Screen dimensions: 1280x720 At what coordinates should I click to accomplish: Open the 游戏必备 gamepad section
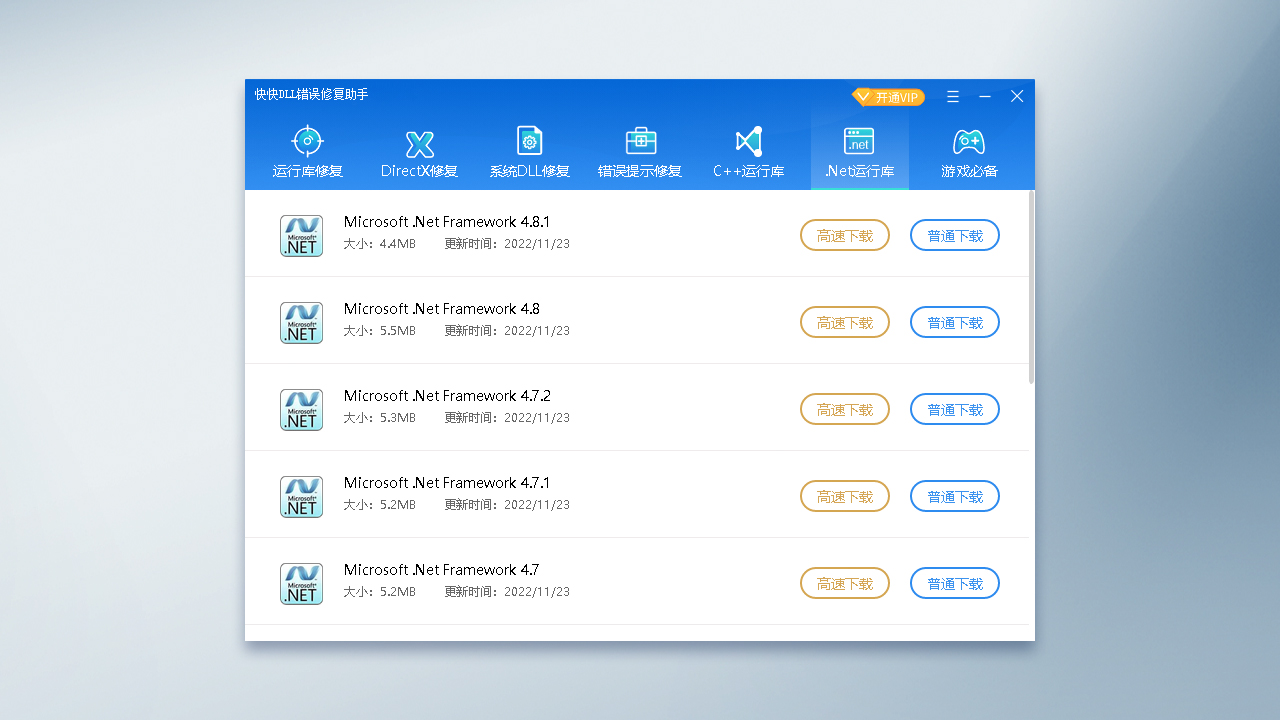[969, 152]
